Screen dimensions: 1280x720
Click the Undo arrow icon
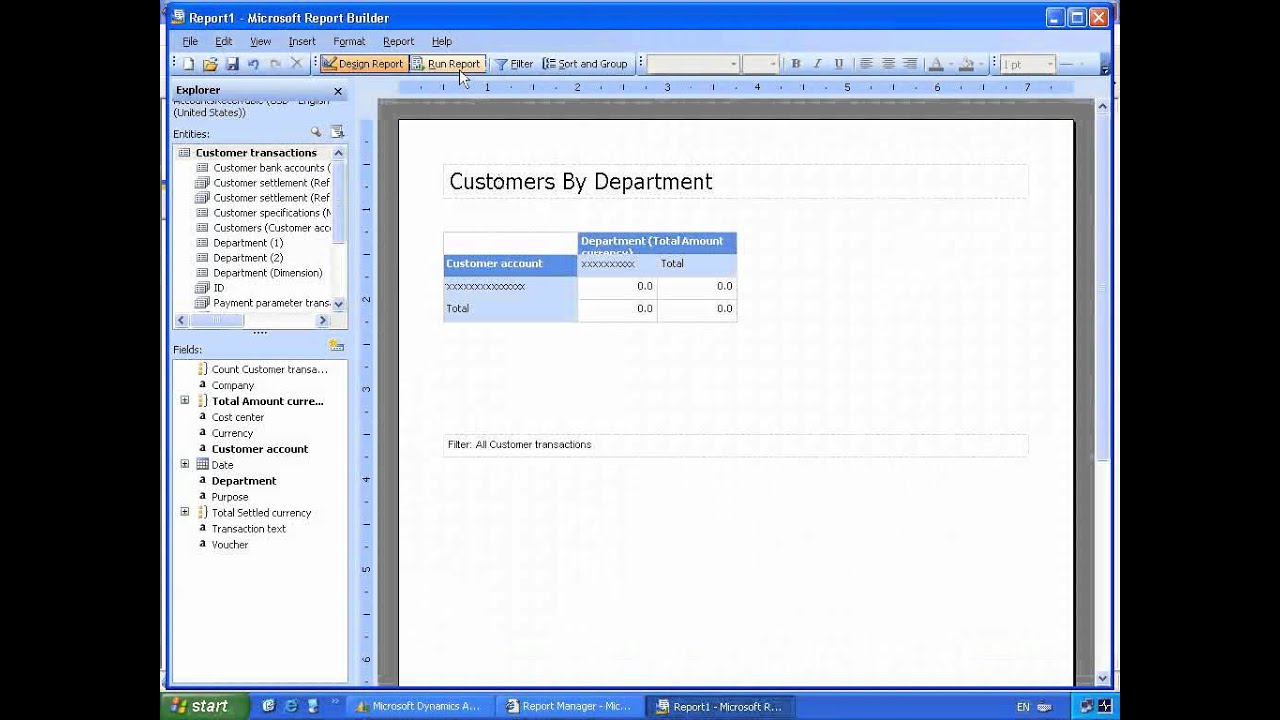253,64
